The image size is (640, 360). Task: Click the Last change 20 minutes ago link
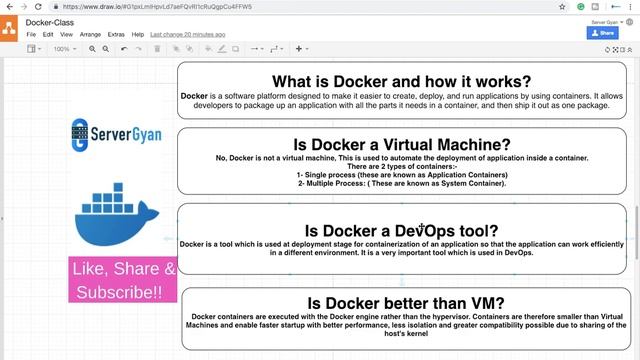(x=188, y=35)
